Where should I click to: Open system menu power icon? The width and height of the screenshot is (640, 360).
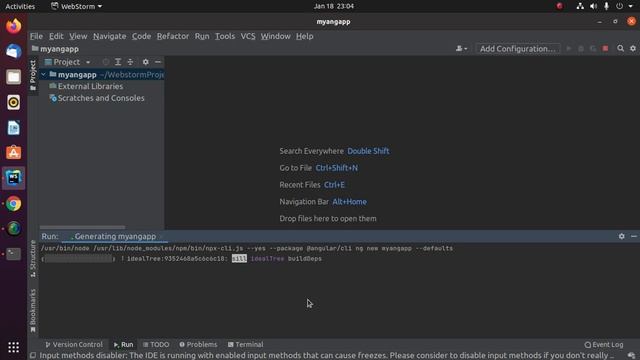tap(620, 6)
